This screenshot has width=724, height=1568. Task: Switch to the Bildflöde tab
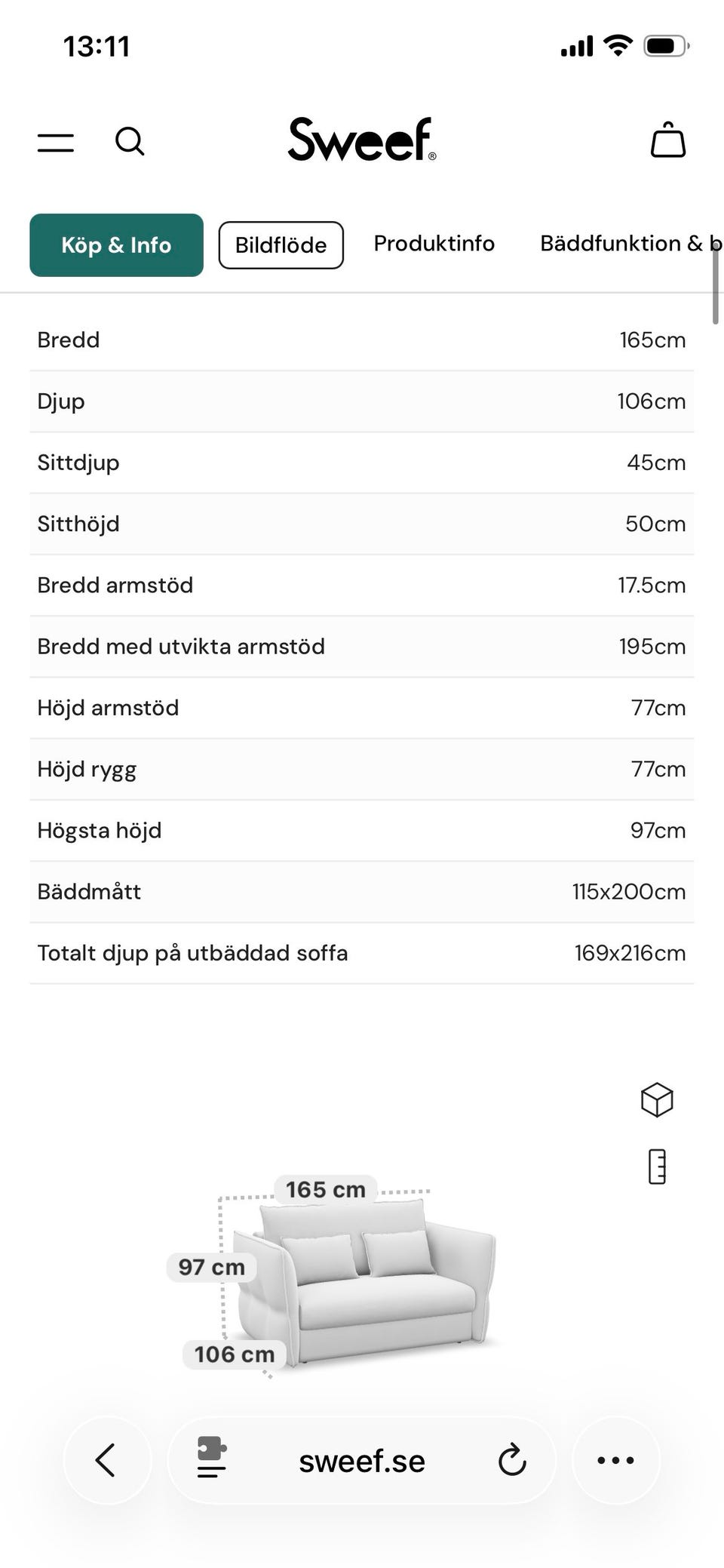pyautogui.click(x=281, y=245)
